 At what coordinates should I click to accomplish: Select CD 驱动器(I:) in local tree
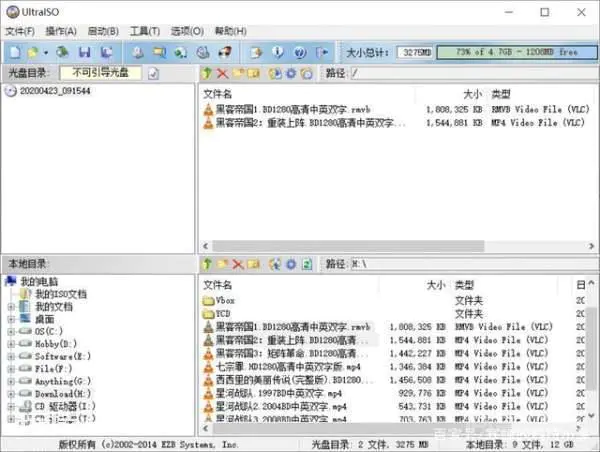[x=65, y=406]
